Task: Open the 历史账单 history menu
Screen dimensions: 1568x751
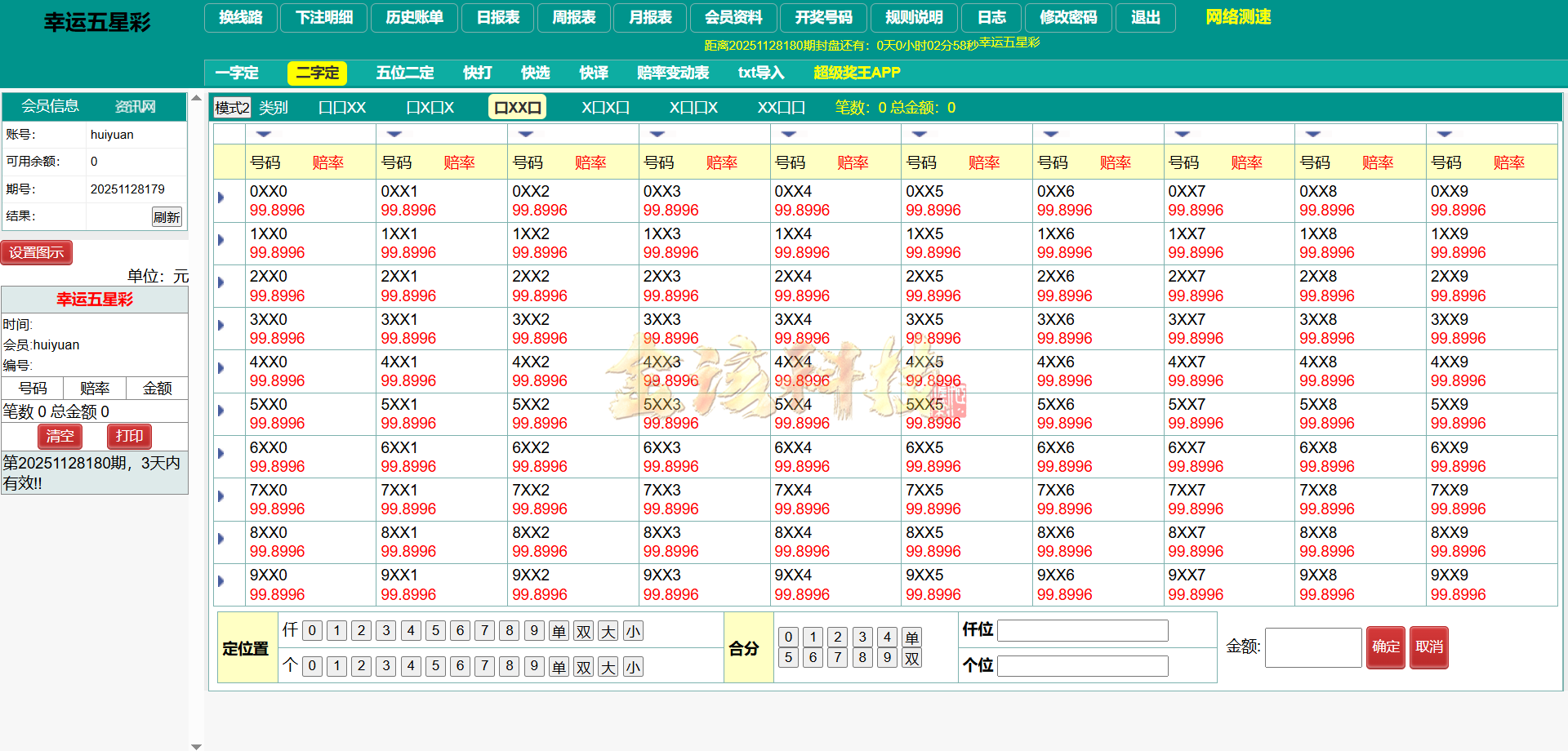Action: pyautogui.click(x=415, y=17)
